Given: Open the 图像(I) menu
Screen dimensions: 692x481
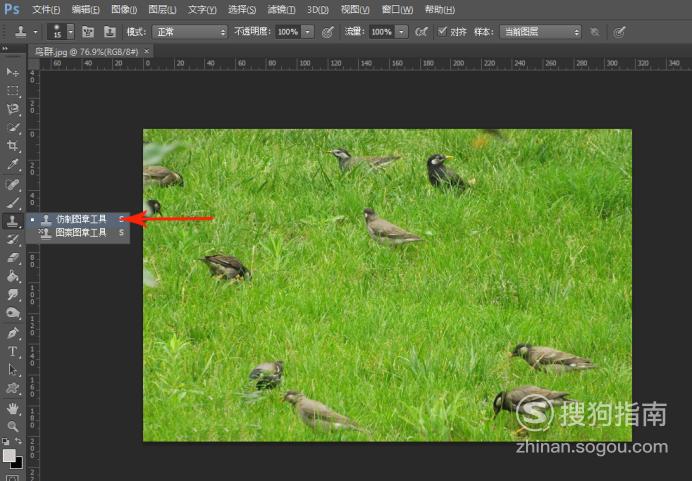Looking at the screenshot, I should (x=124, y=9).
